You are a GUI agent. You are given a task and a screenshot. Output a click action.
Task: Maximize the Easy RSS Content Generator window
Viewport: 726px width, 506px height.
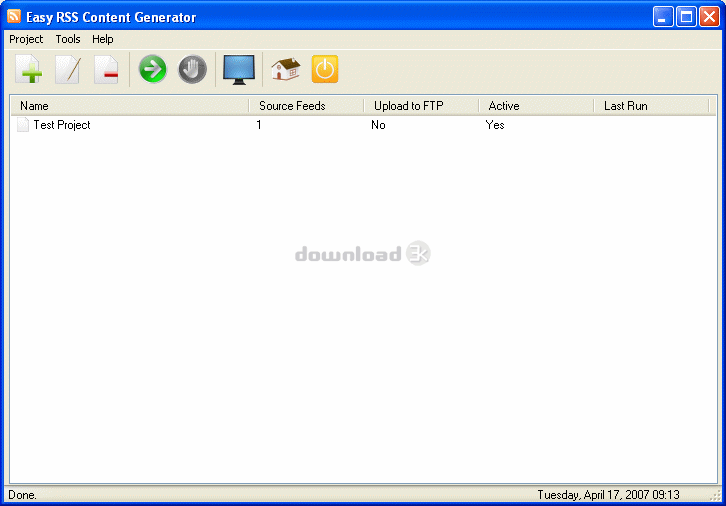point(686,17)
